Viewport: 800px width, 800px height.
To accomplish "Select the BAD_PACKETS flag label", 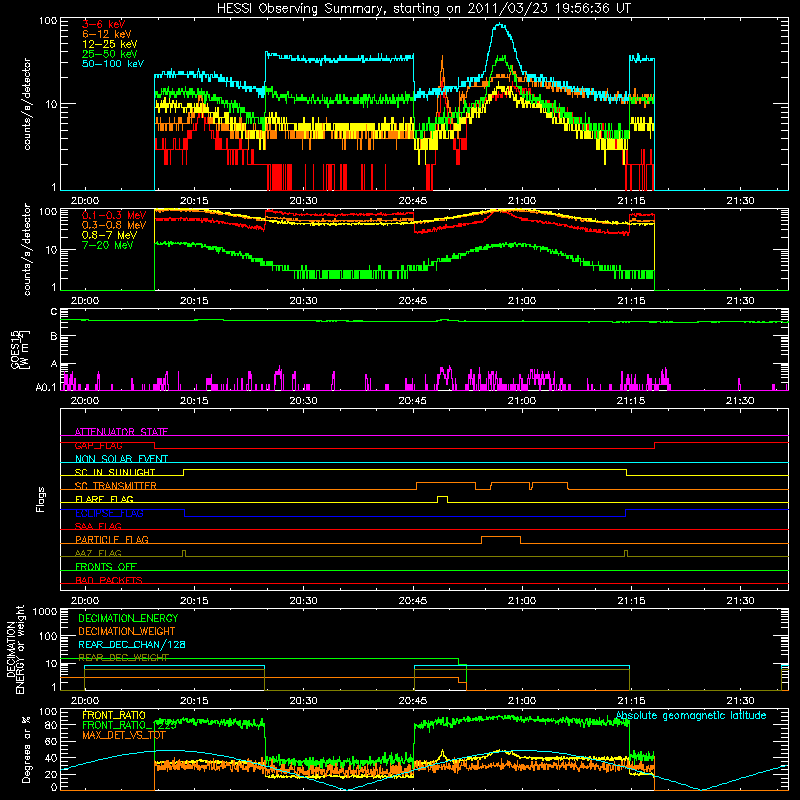I will point(109,580).
